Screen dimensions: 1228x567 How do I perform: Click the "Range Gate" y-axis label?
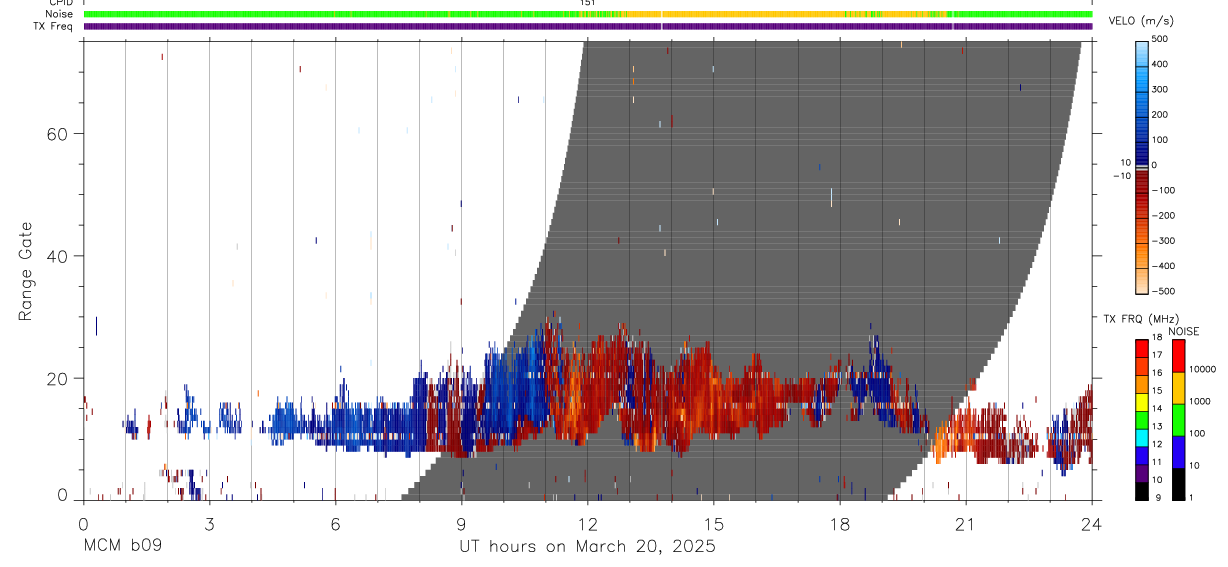(27, 272)
